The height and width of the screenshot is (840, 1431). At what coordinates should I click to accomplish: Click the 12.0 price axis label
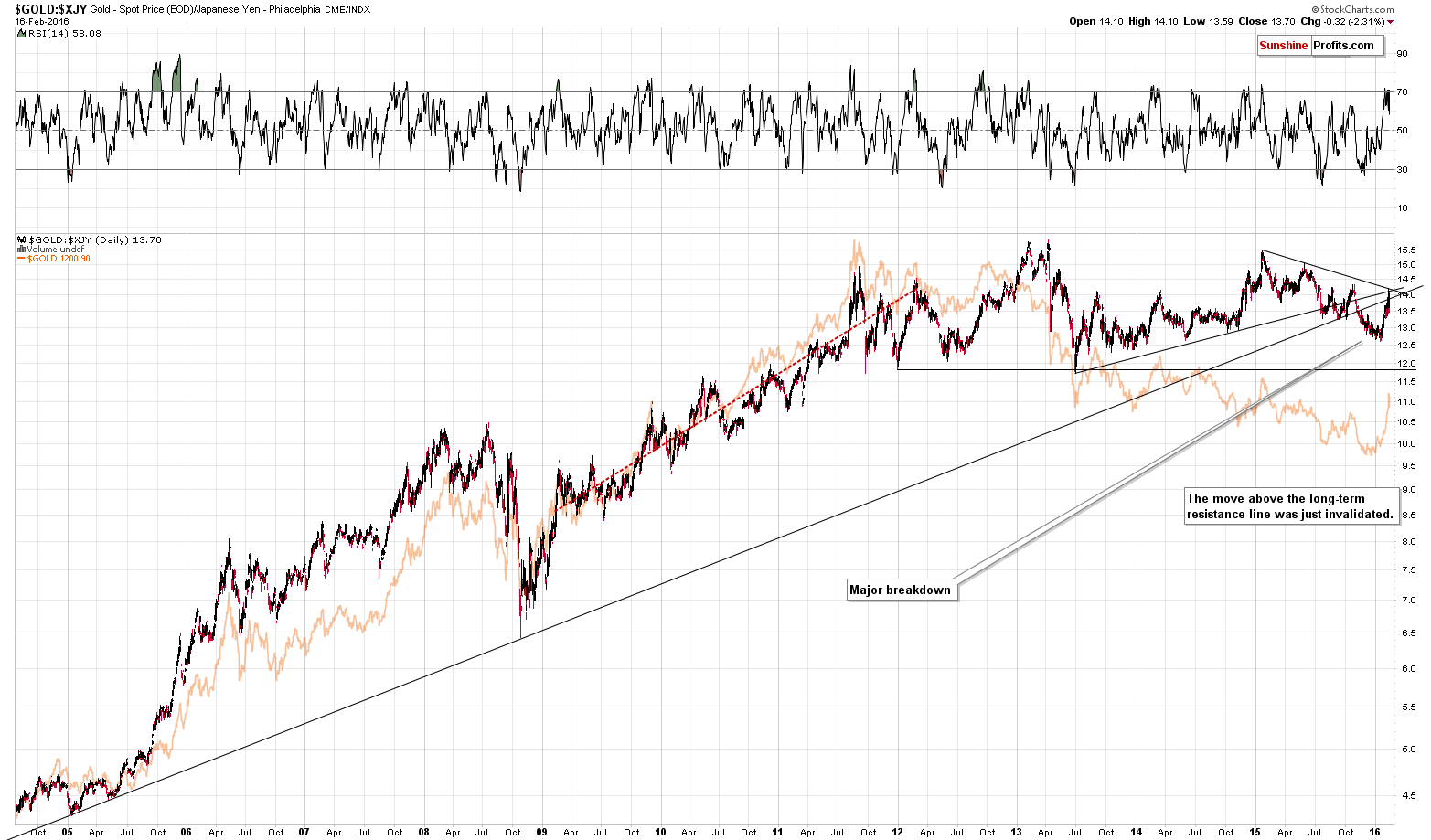[1405, 364]
